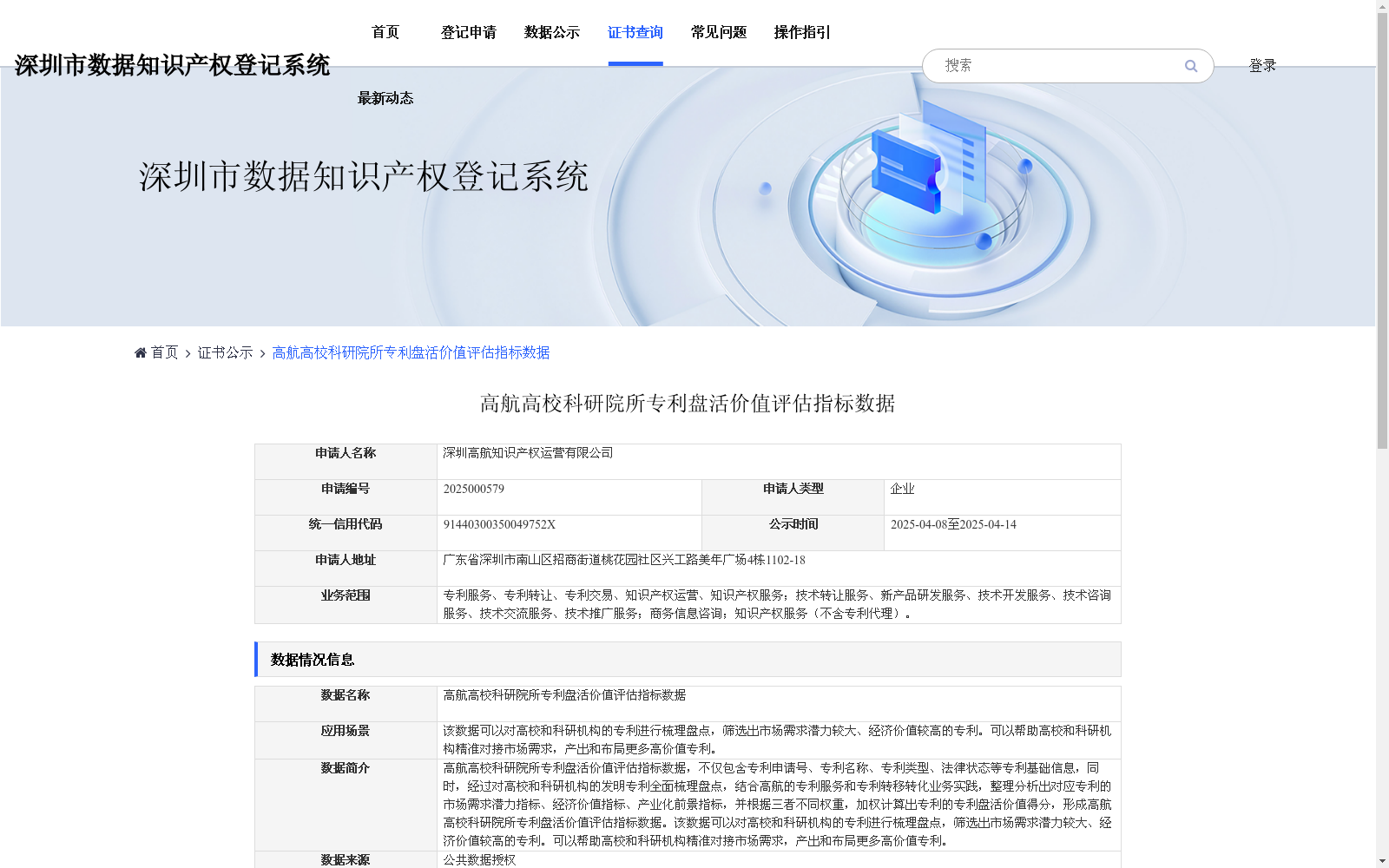Click the 统一信用代码 label cell
1389x868 pixels.
[x=346, y=533]
